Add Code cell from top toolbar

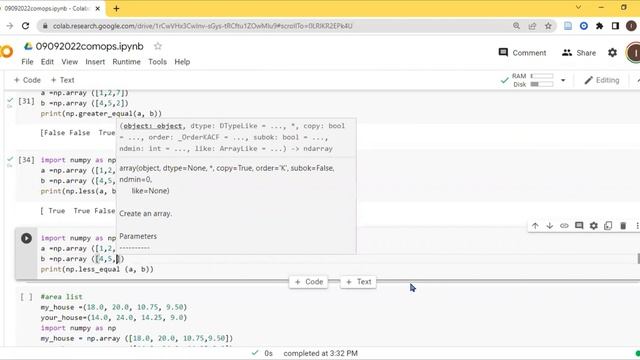(x=27, y=80)
